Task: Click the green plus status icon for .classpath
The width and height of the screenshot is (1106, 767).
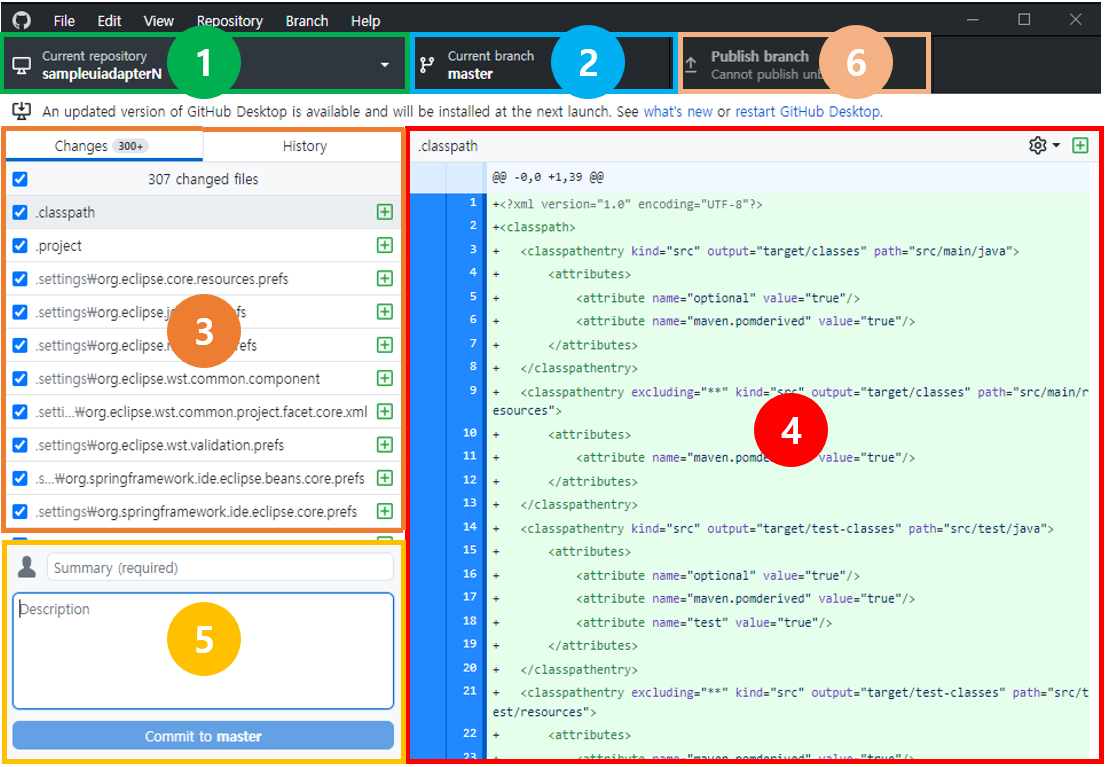Action: click(384, 212)
